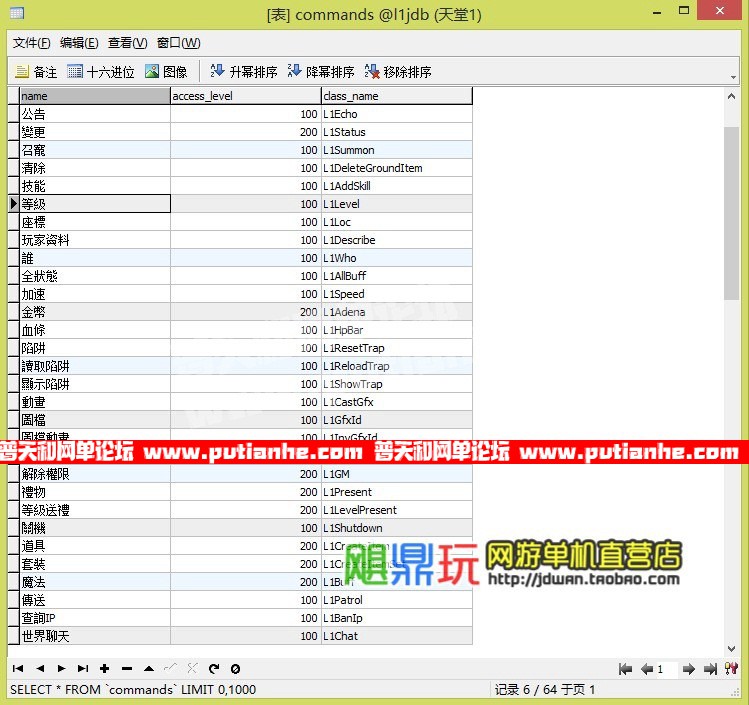Open the limit settings icon
Viewport: 749px width, 705px height.
click(x=731, y=669)
